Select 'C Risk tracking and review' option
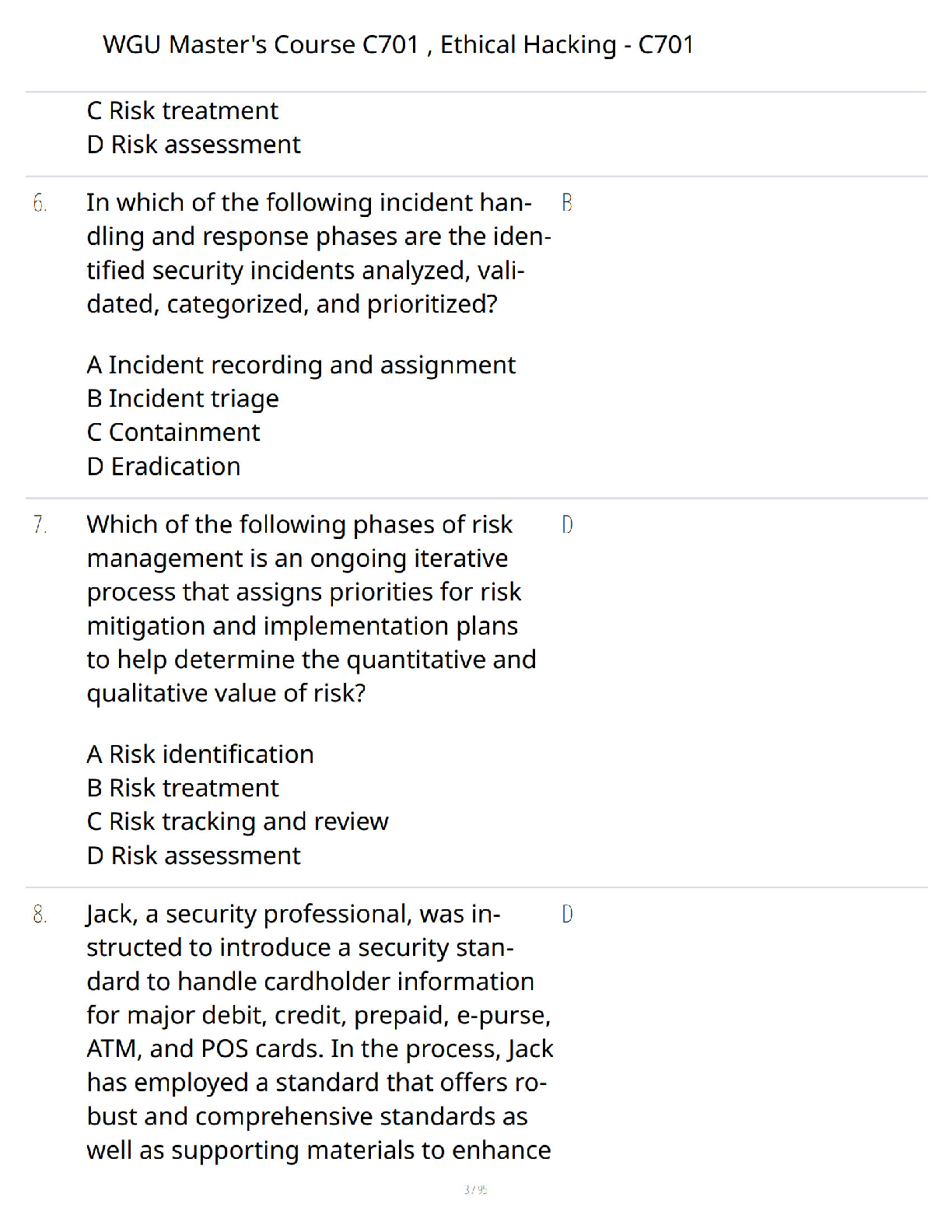The width and height of the screenshot is (952, 1232). [238, 821]
